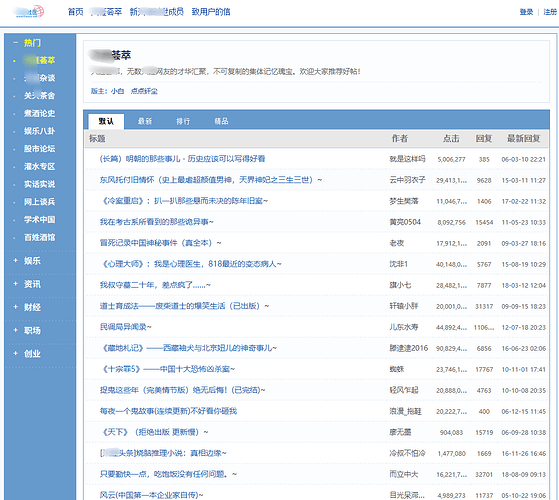Open thread 《天下》(拒绝出版 更新慢)
559x500 pixels.
click(x=154, y=432)
